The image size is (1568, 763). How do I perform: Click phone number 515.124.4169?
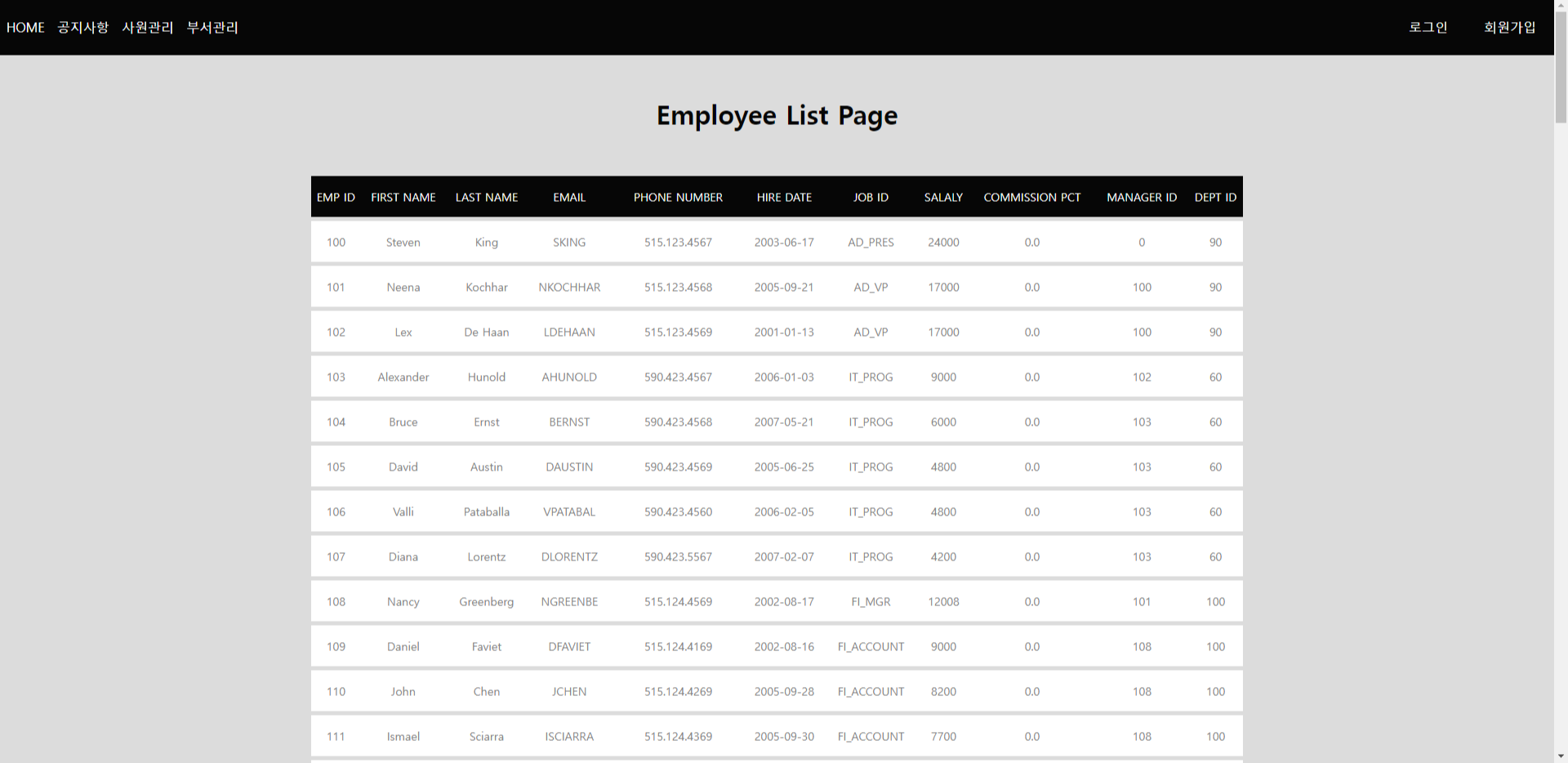point(678,646)
